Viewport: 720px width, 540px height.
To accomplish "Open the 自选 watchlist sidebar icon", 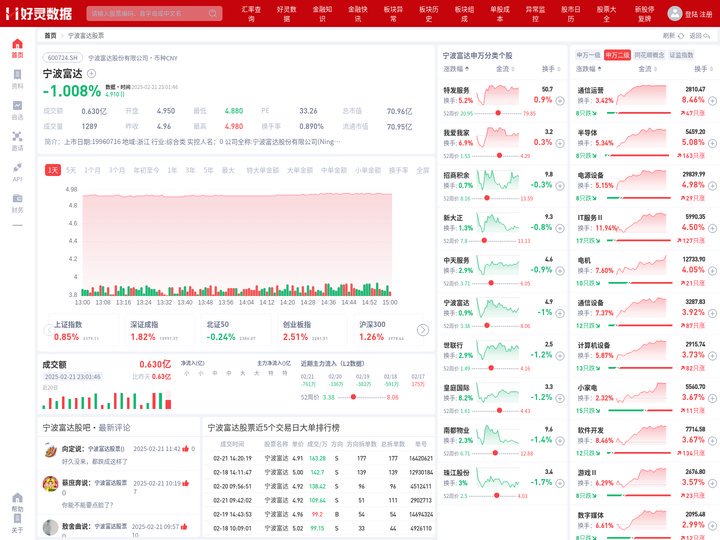I will point(17,106).
